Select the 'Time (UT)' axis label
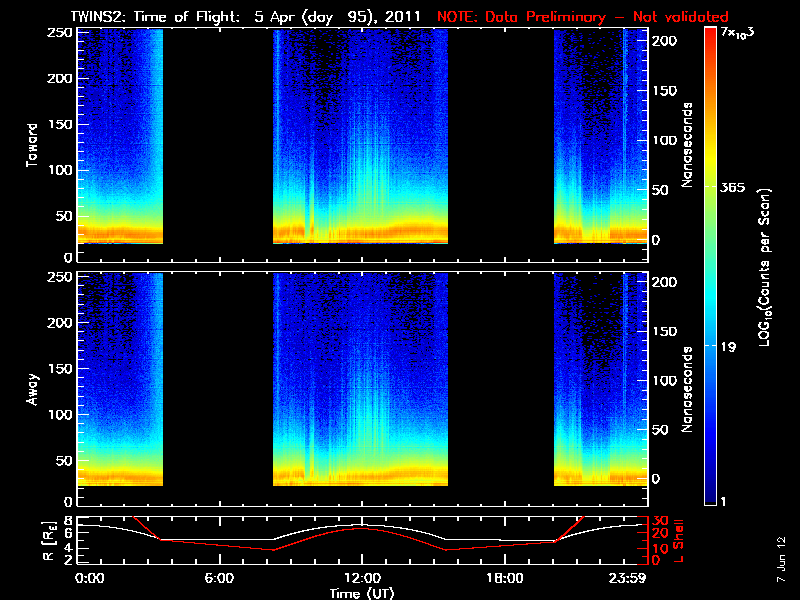800x600 pixels. click(x=361, y=593)
